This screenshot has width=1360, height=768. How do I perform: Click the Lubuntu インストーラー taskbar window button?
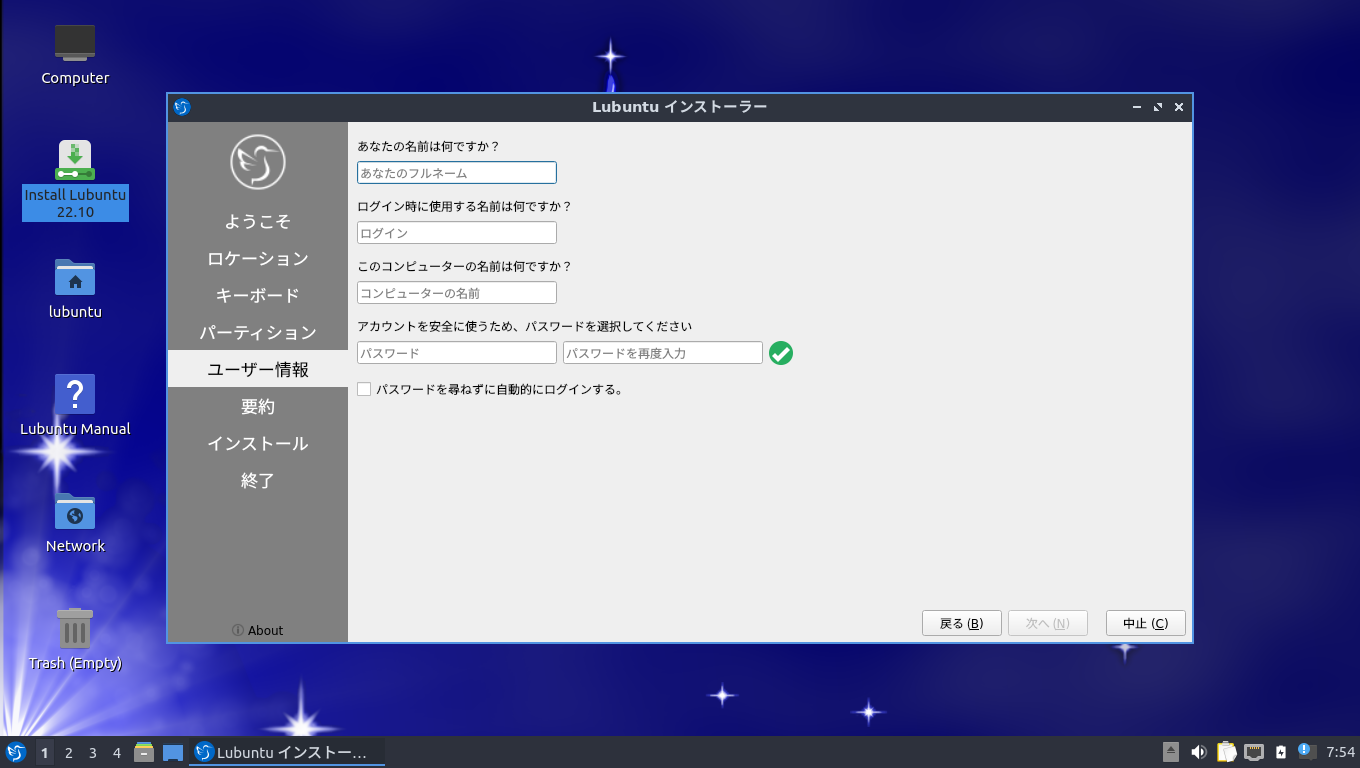(x=287, y=752)
